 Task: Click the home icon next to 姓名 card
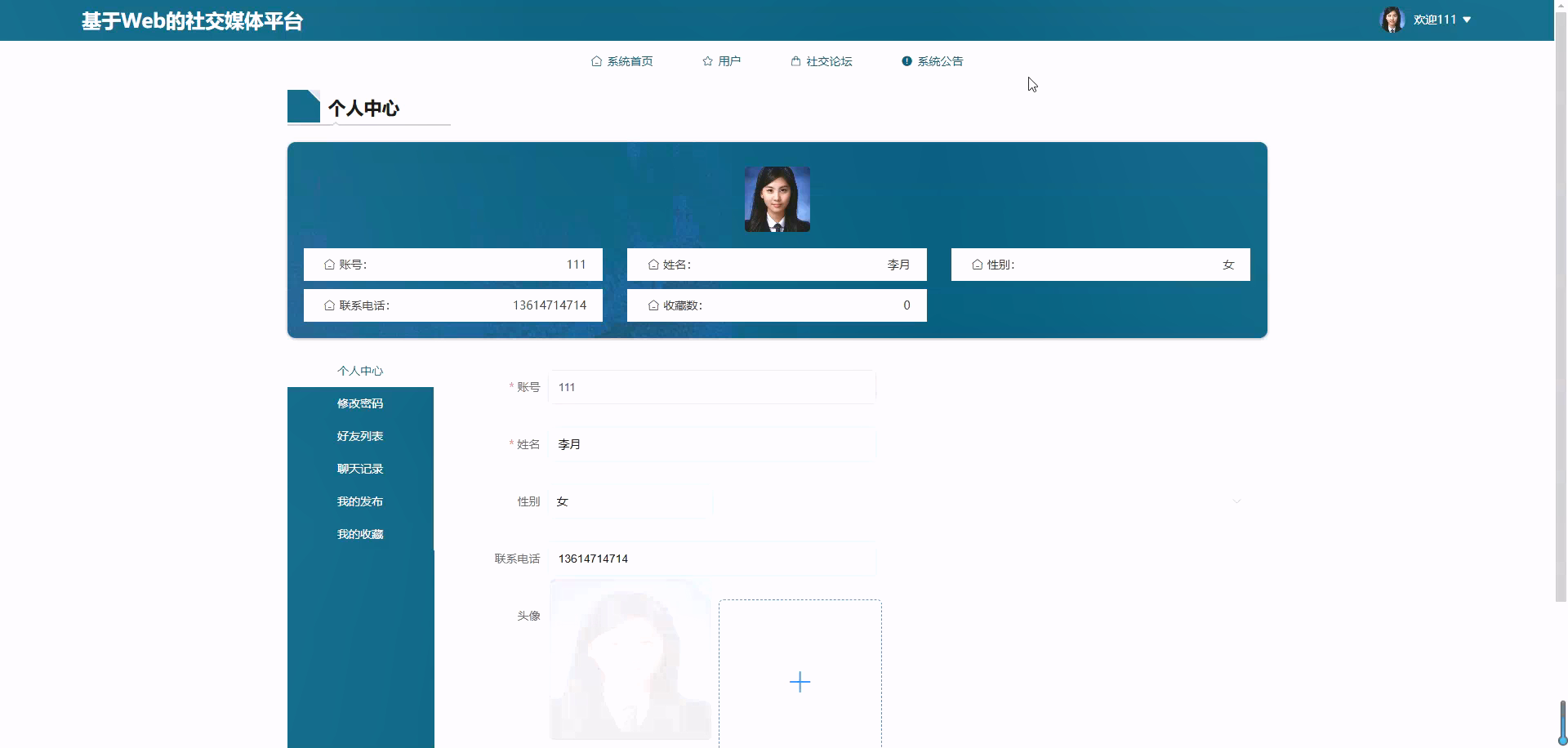pyautogui.click(x=653, y=265)
